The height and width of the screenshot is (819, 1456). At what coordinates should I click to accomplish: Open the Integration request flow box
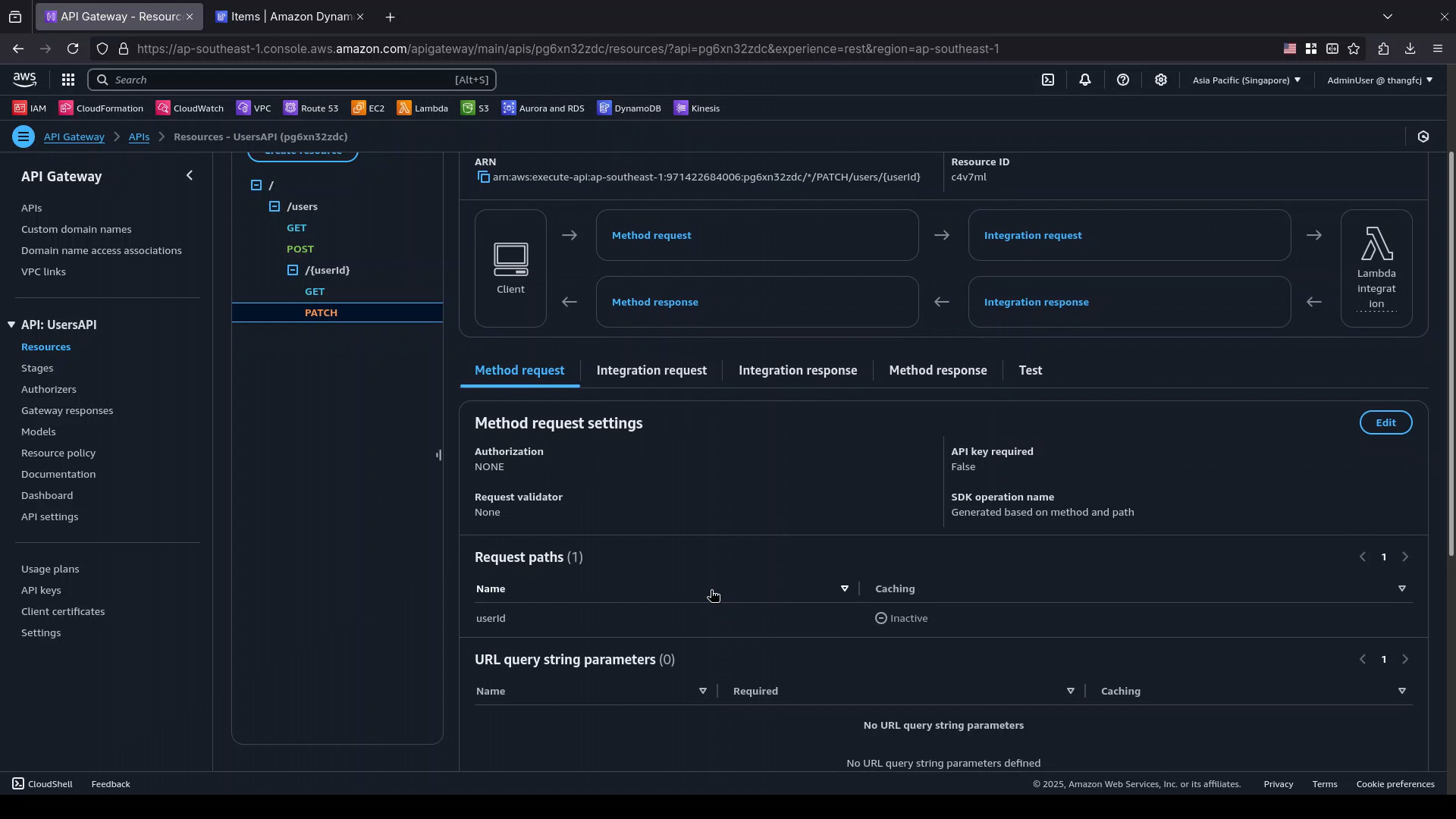click(x=1129, y=235)
